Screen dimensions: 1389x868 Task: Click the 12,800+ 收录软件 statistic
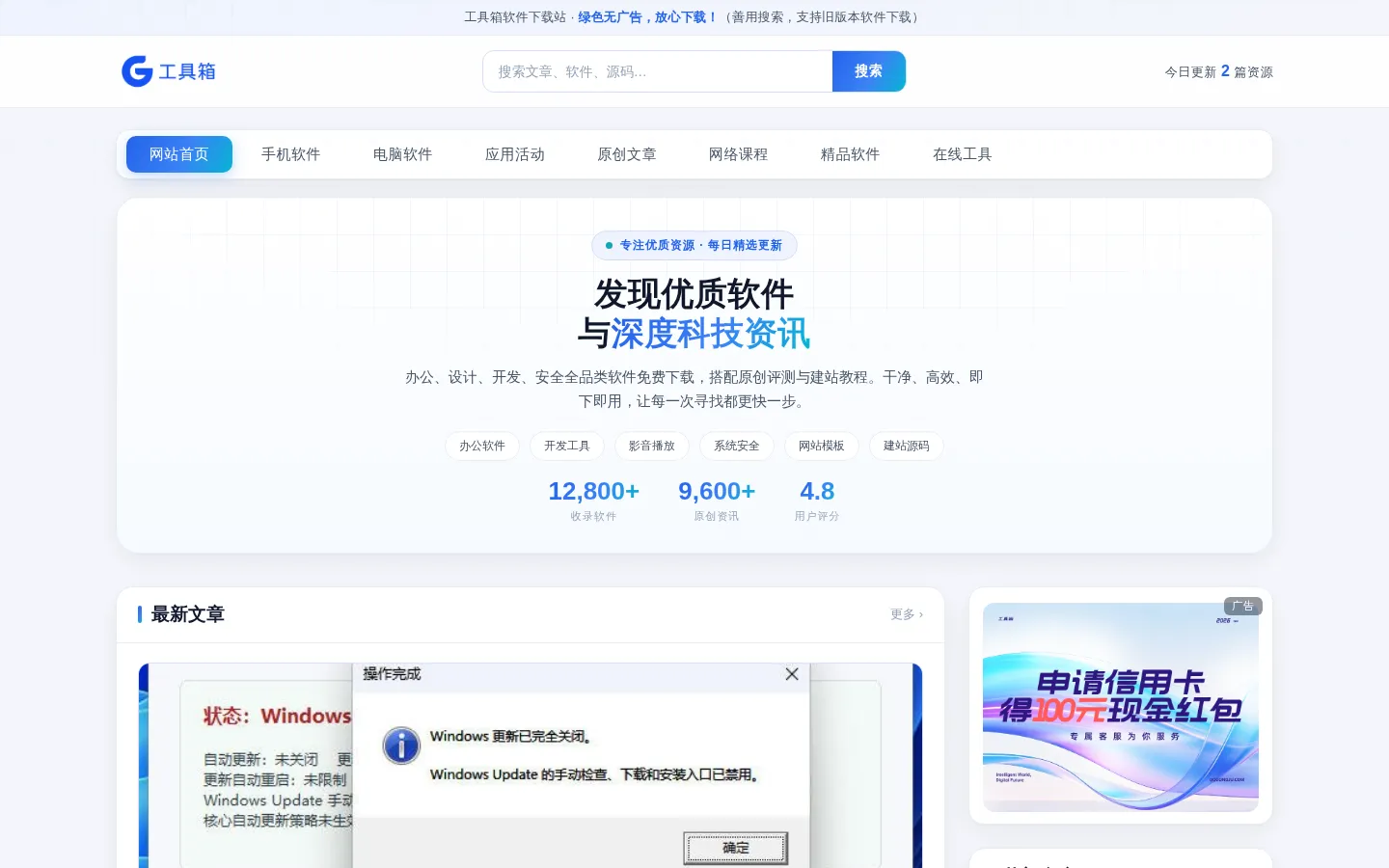[x=593, y=501]
